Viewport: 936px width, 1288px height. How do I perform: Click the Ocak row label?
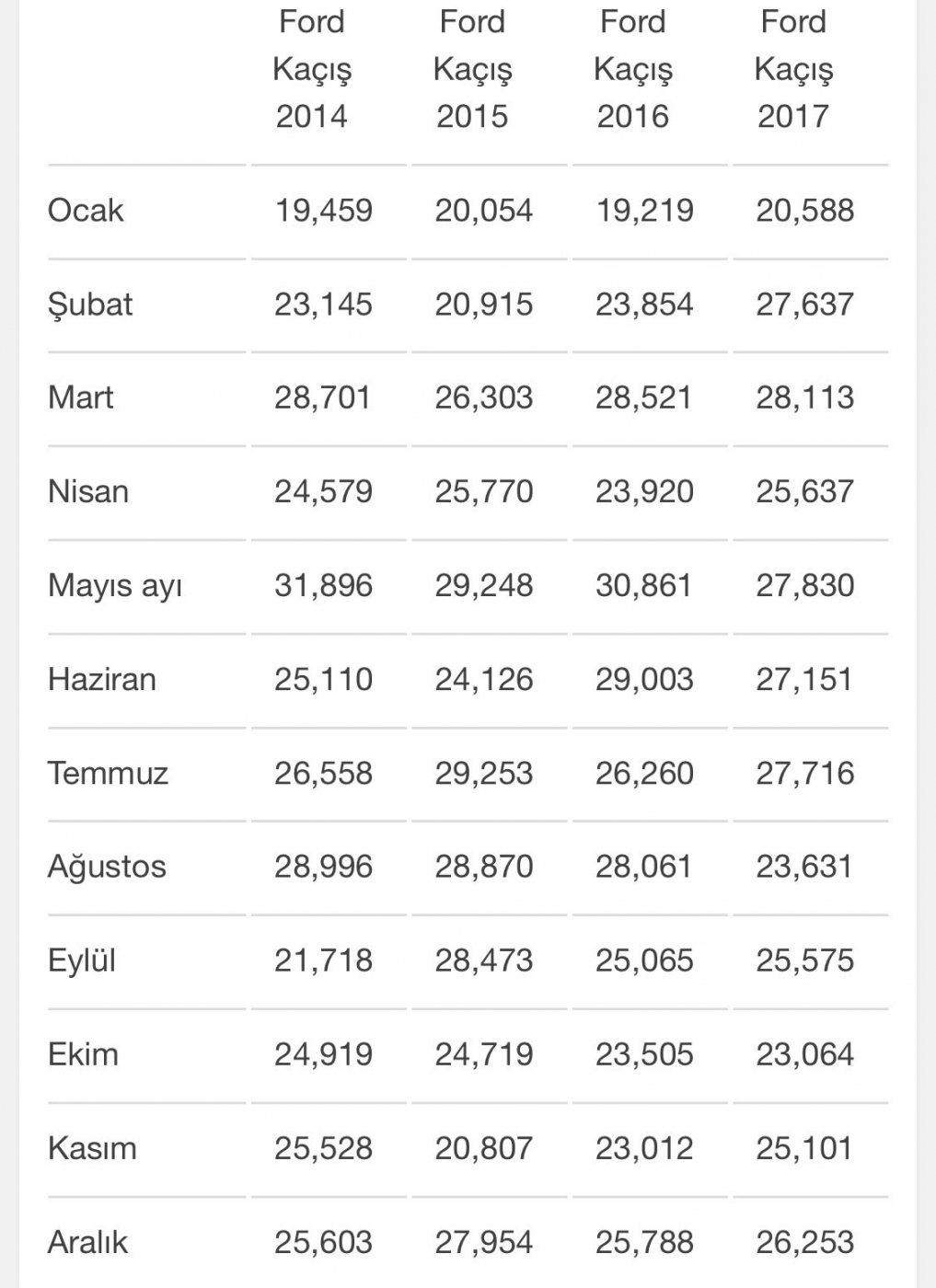click(86, 211)
